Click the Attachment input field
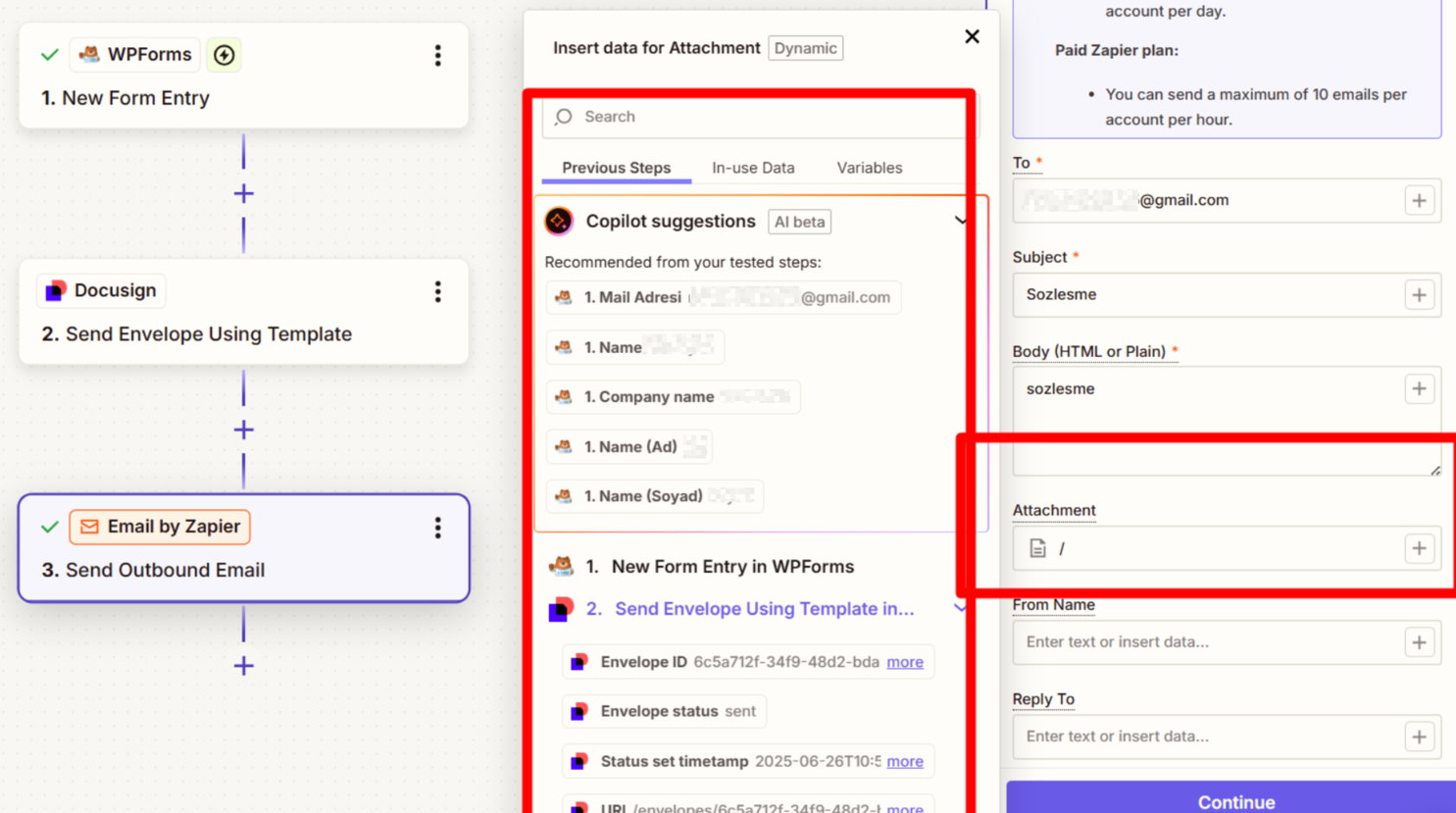This screenshot has width=1456, height=813. [1226, 548]
